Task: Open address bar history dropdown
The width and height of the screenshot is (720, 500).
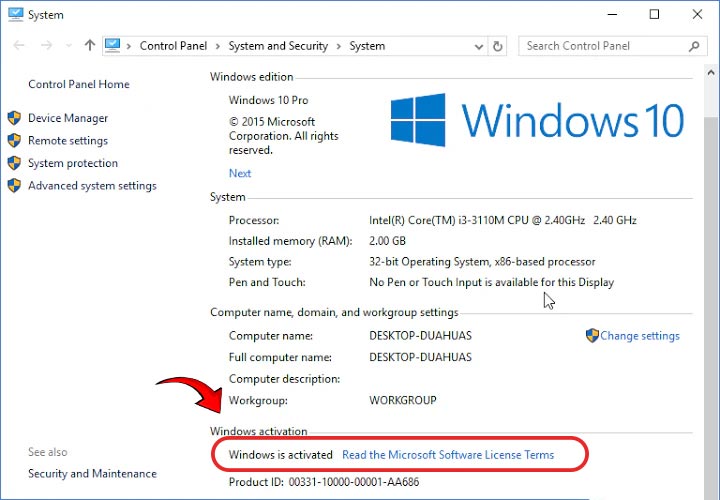Action: point(478,46)
